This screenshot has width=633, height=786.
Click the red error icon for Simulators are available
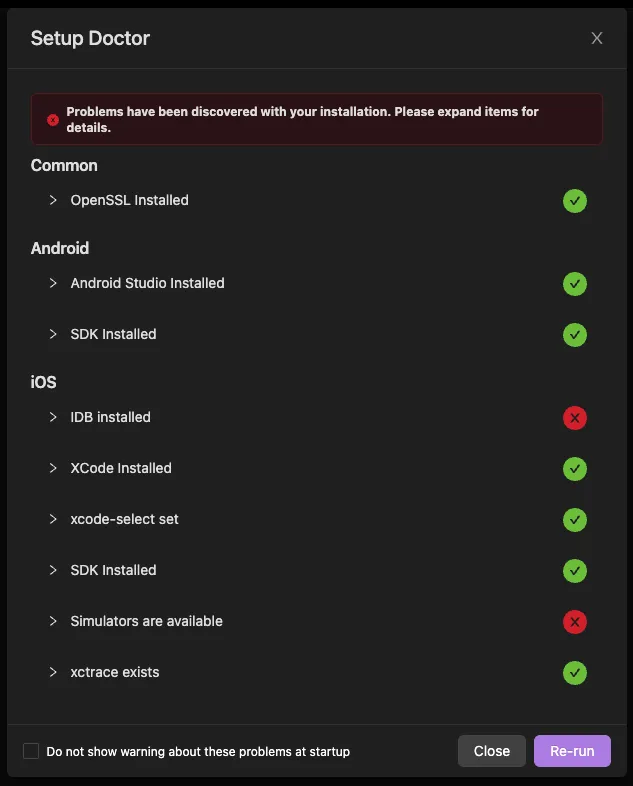coord(574,622)
